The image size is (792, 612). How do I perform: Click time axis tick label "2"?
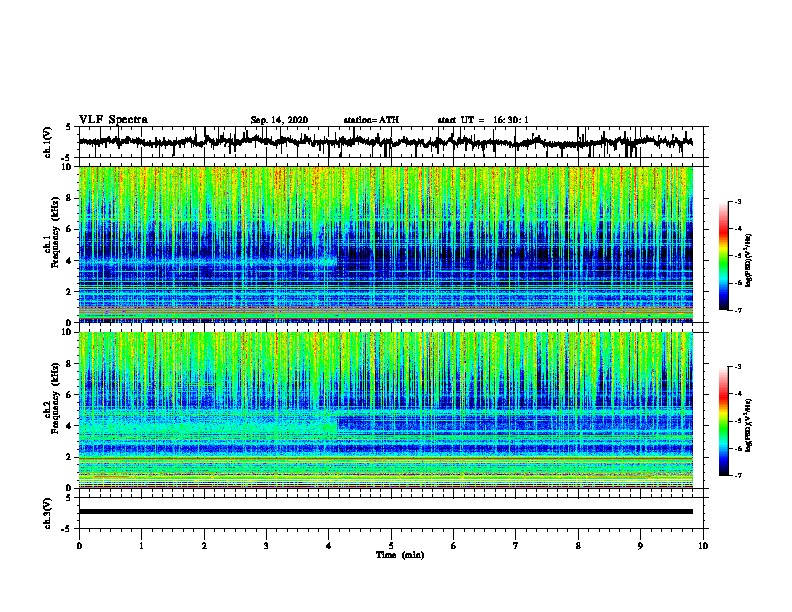point(204,546)
